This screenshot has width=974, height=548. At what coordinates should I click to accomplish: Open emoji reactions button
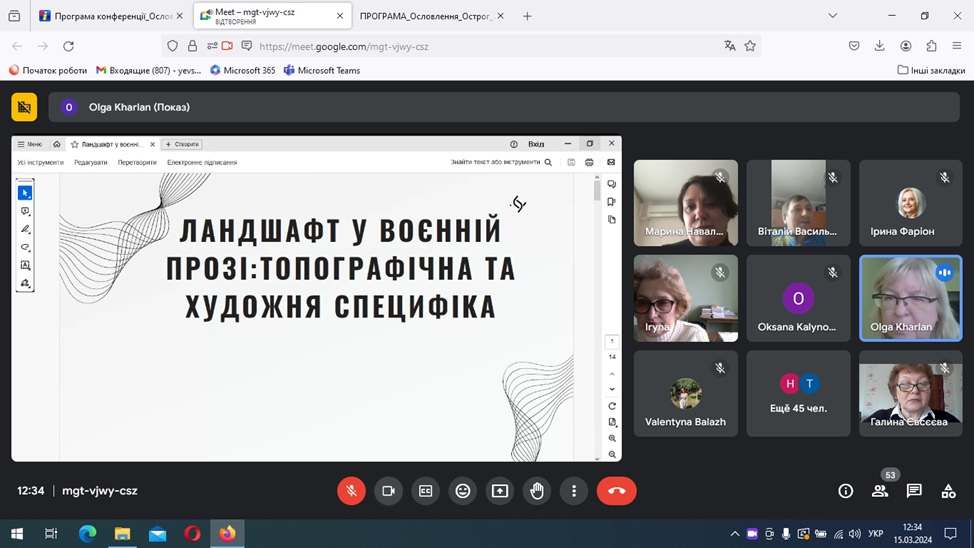463,491
